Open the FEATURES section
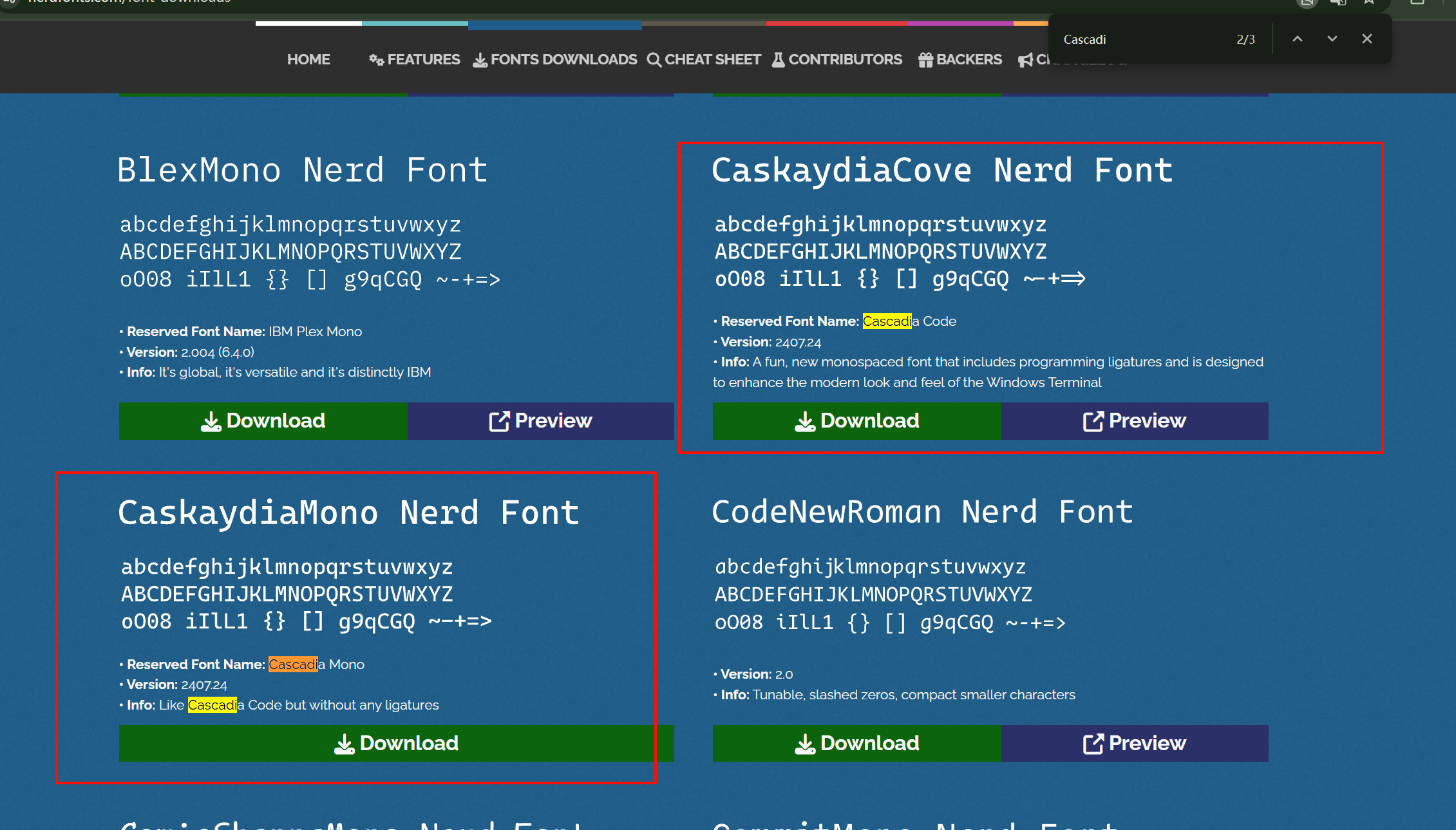Screen dimensions: 1456x830 click(x=415, y=59)
